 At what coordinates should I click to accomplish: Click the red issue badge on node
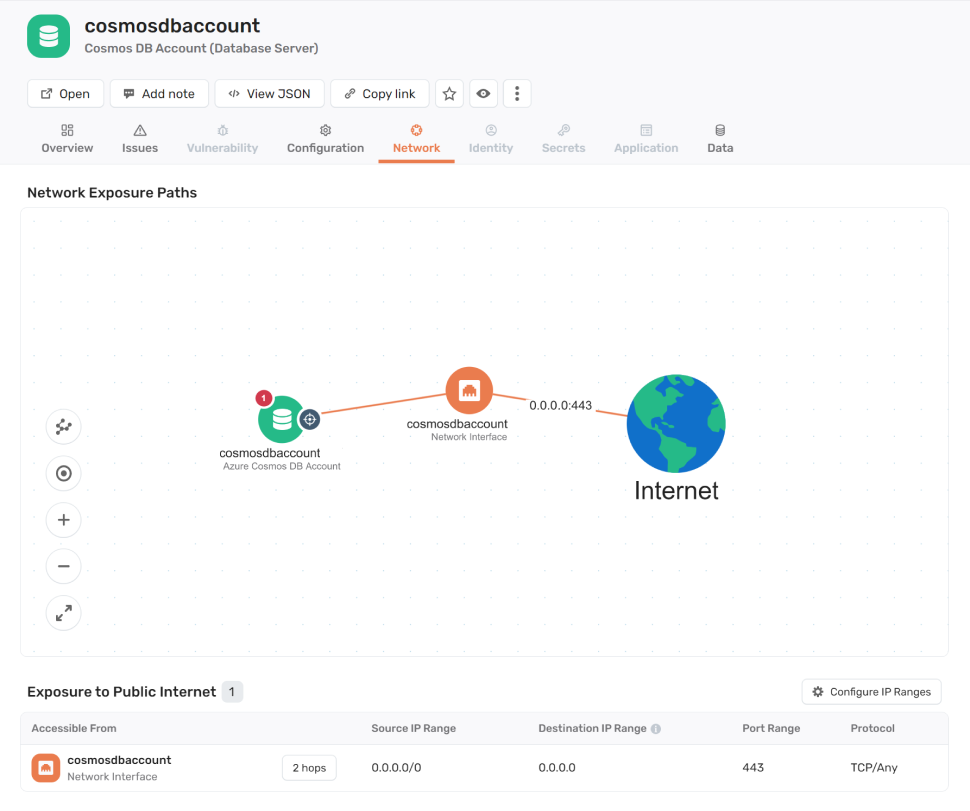click(264, 398)
